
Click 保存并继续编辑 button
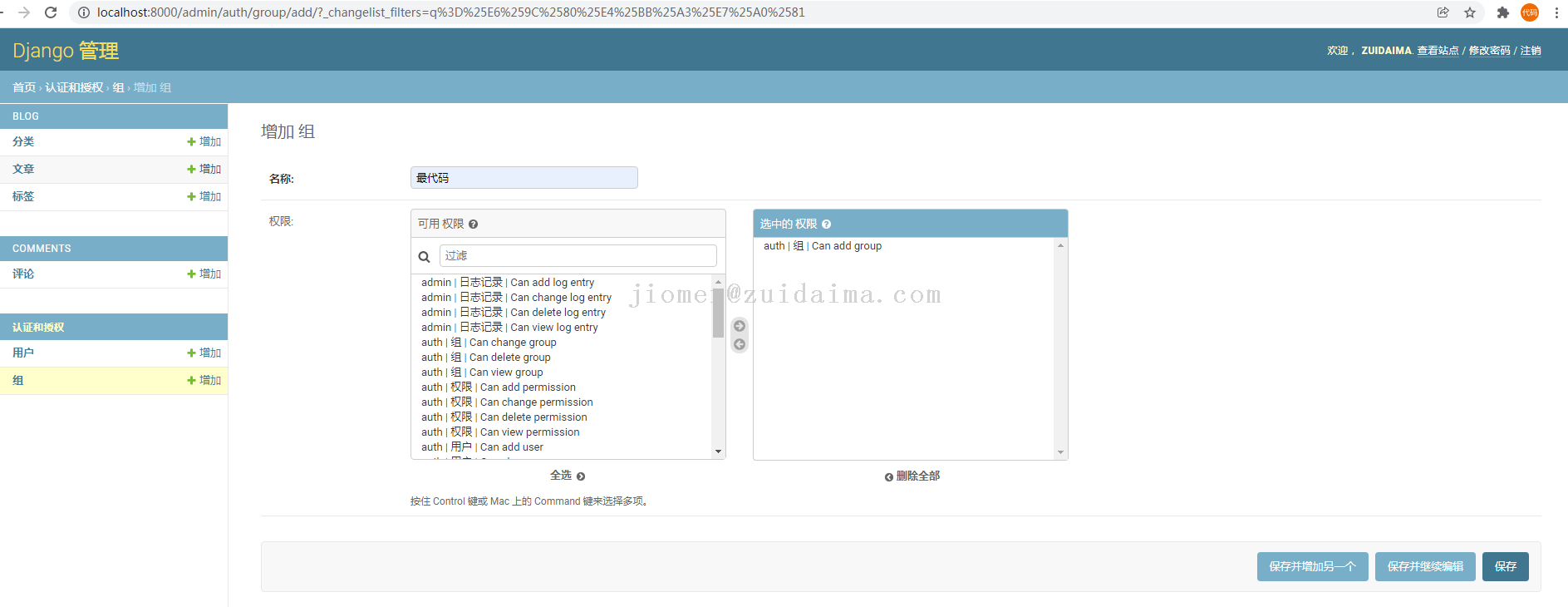(1425, 566)
